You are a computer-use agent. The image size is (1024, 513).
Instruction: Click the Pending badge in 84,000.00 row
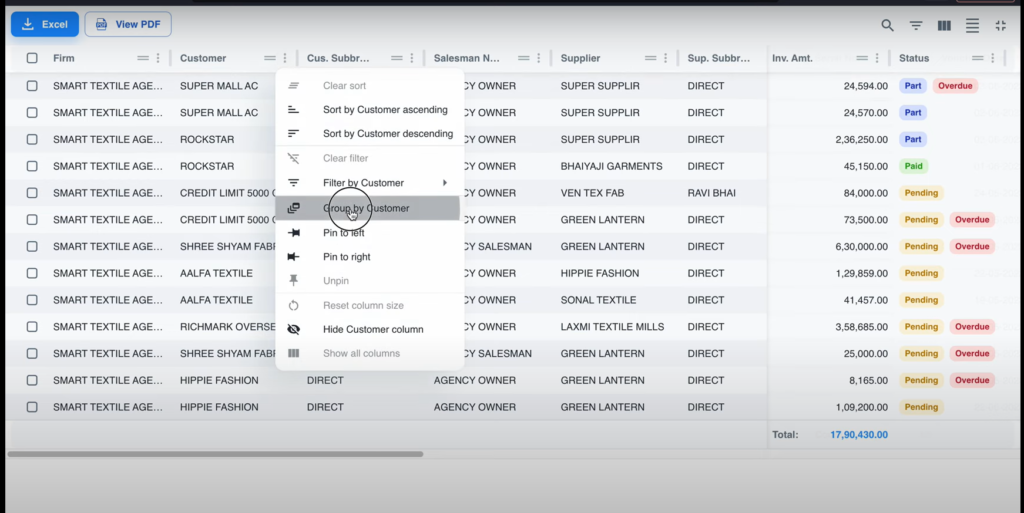(x=921, y=193)
